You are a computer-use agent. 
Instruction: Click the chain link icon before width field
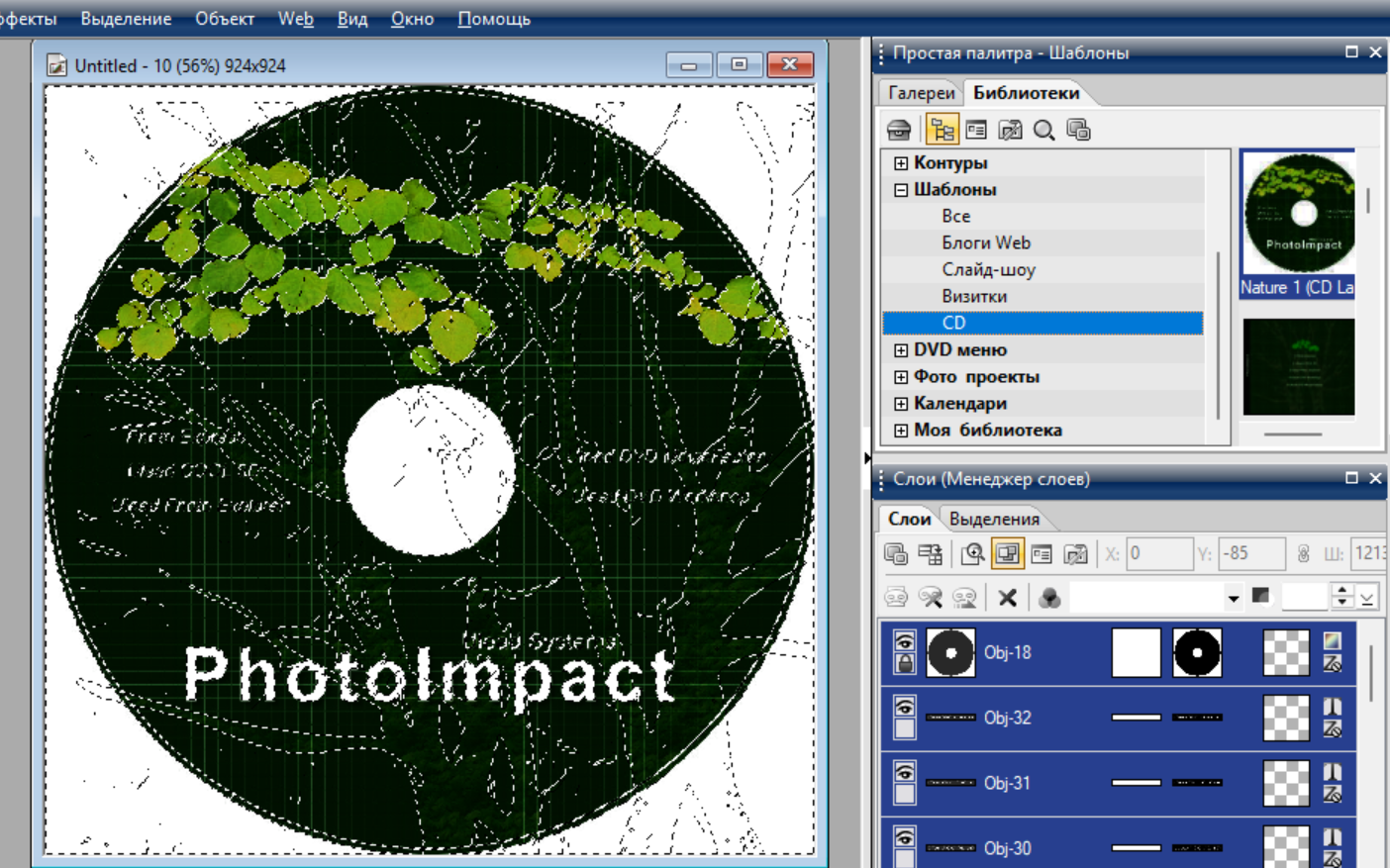pos(1303,554)
